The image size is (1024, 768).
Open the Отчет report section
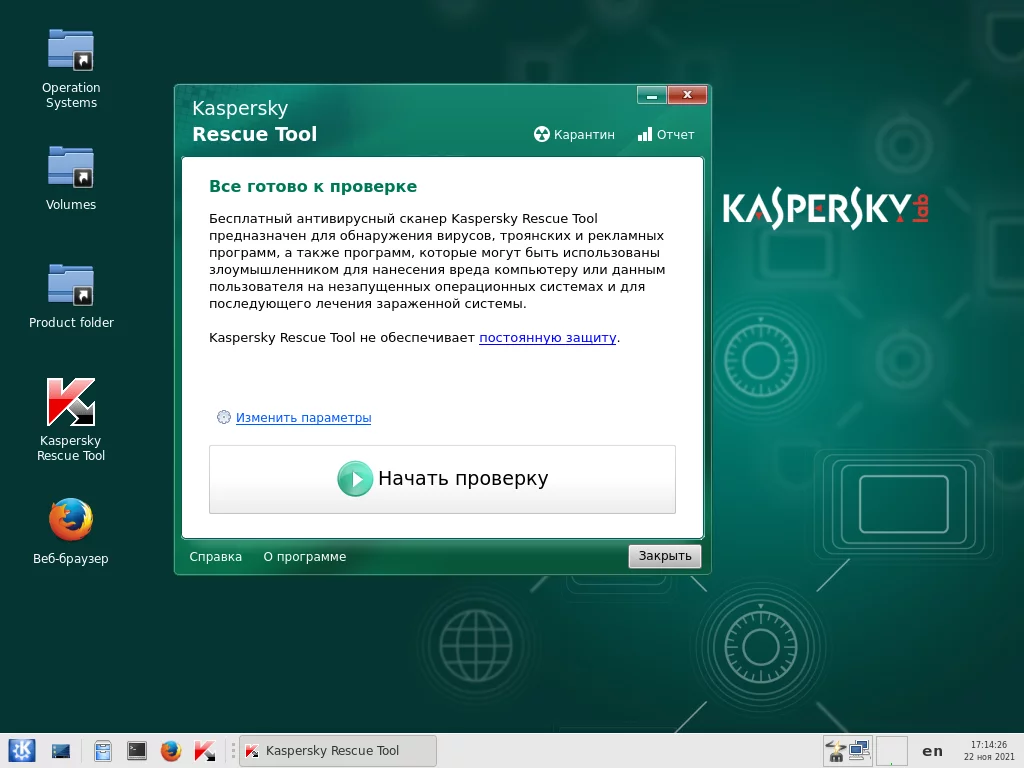[666, 135]
